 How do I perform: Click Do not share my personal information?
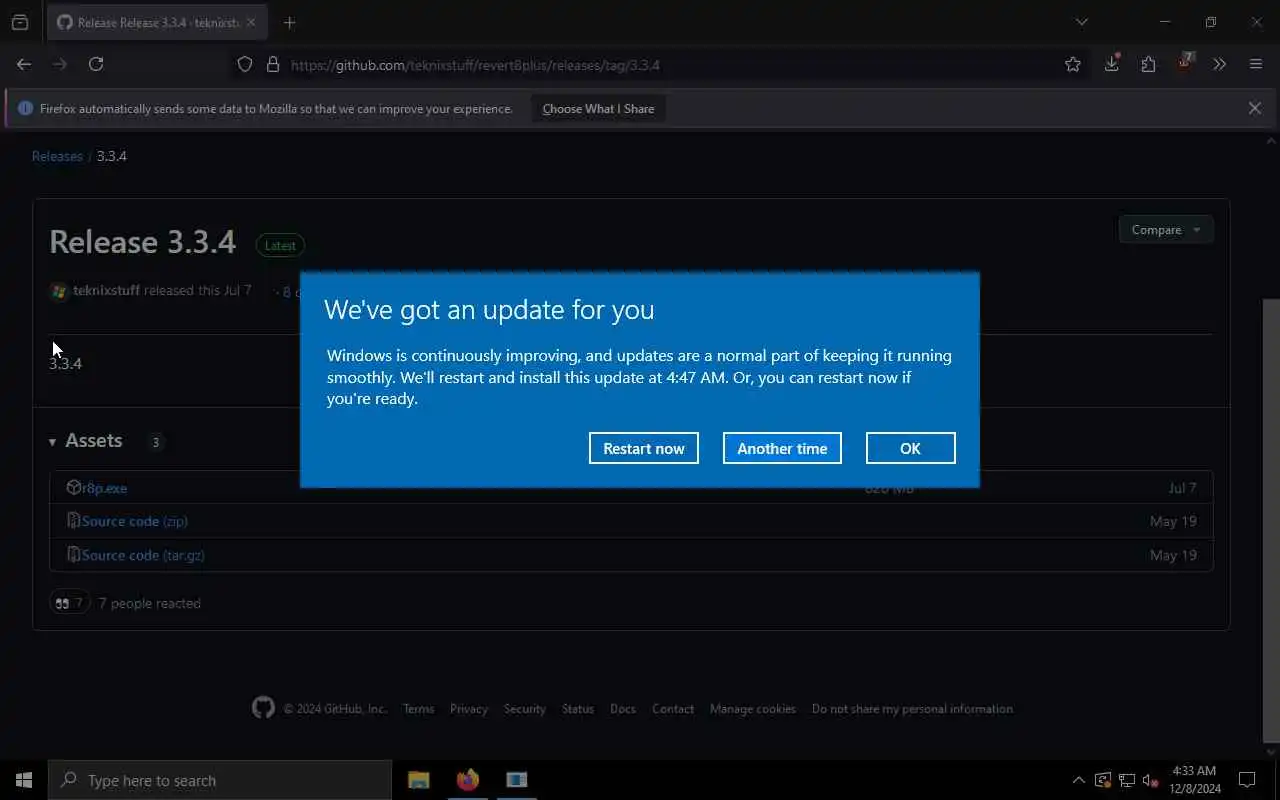point(912,709)
